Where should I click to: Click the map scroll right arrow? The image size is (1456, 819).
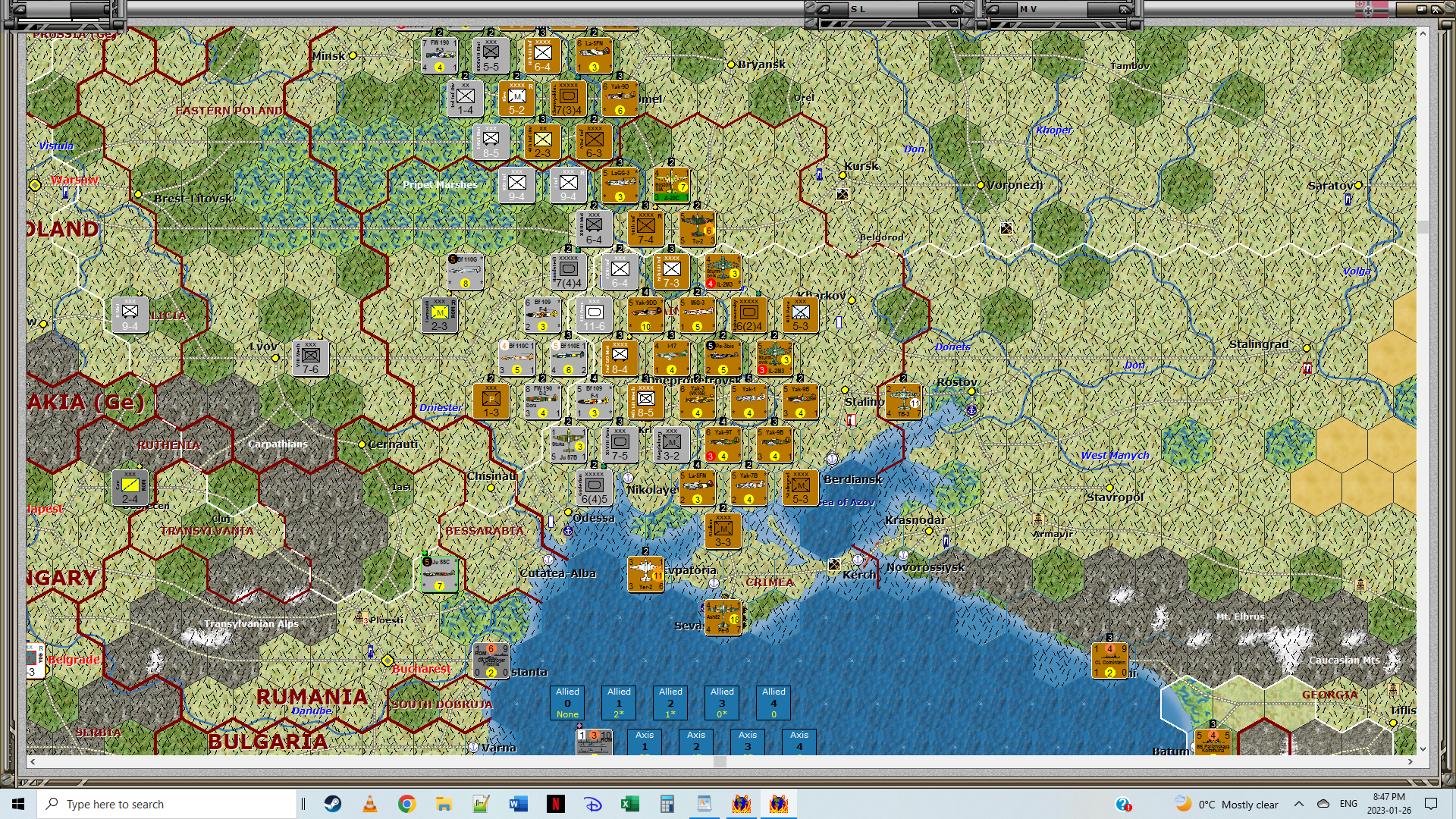click(1410, 761)
